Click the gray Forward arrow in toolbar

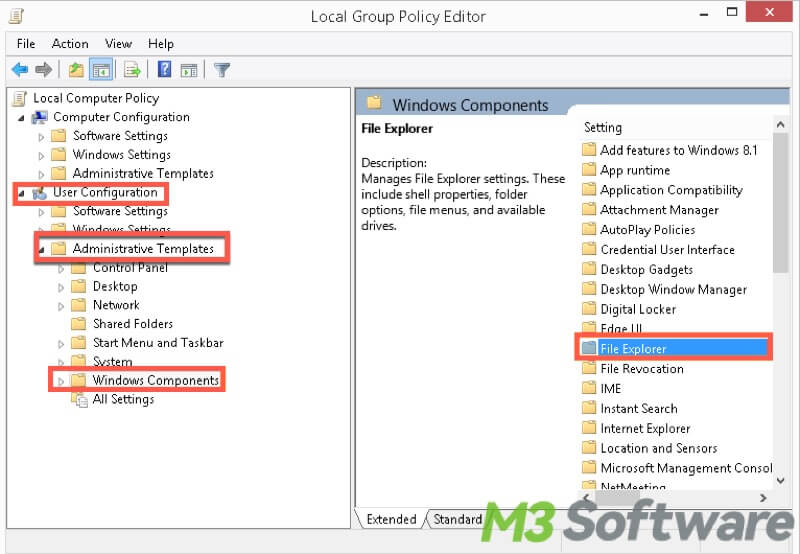point(44,69)
